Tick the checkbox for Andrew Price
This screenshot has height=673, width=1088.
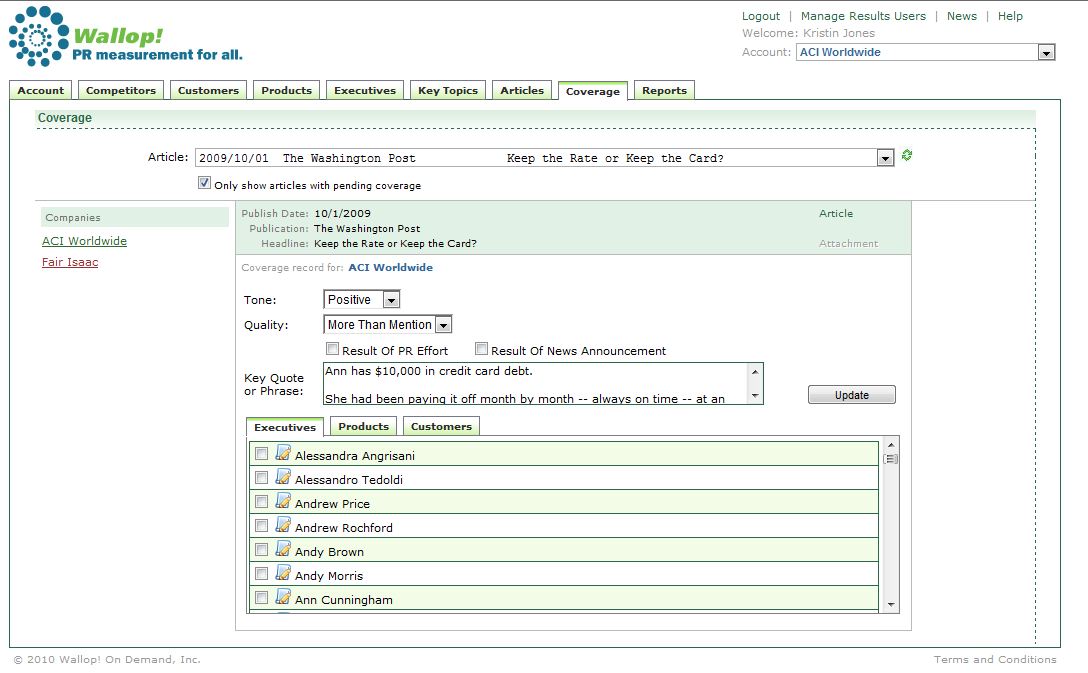[x=262, y=502]
